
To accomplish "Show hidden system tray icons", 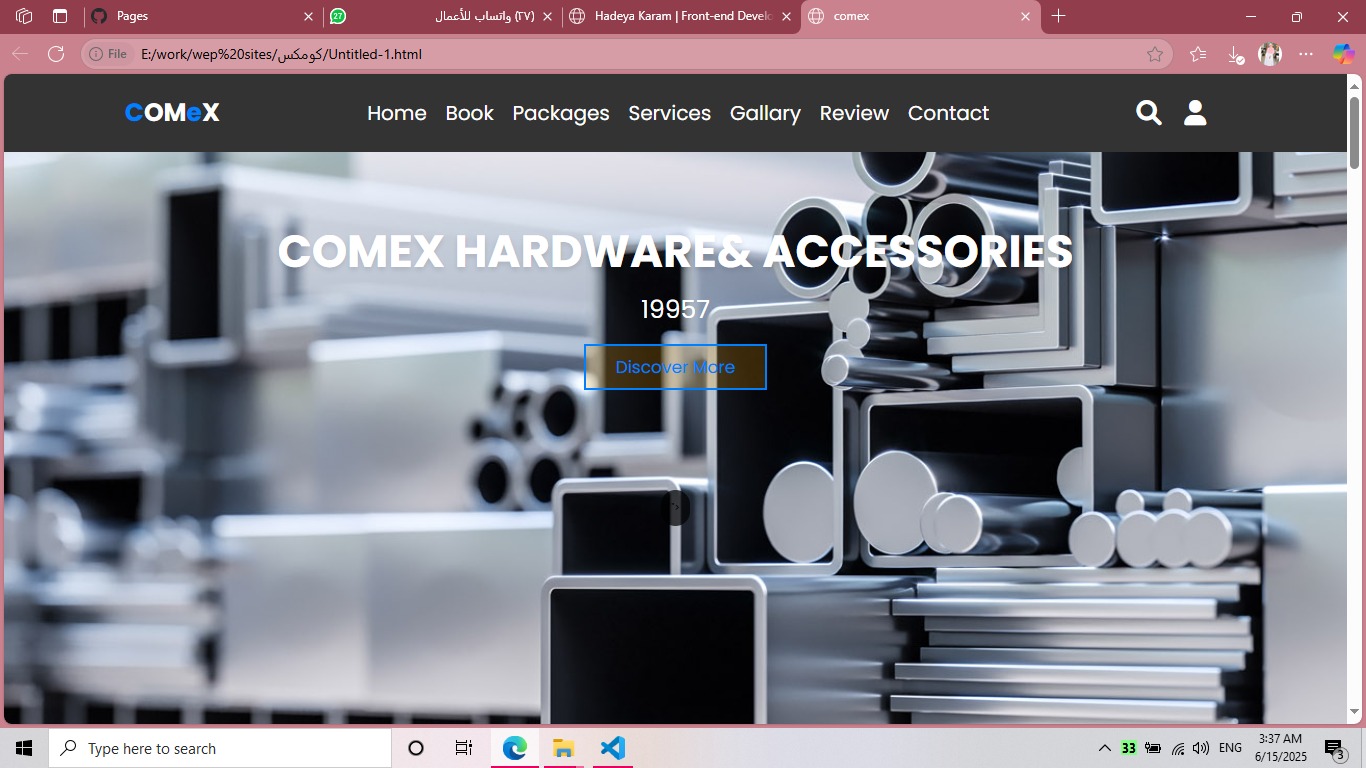I will 1104,748.
